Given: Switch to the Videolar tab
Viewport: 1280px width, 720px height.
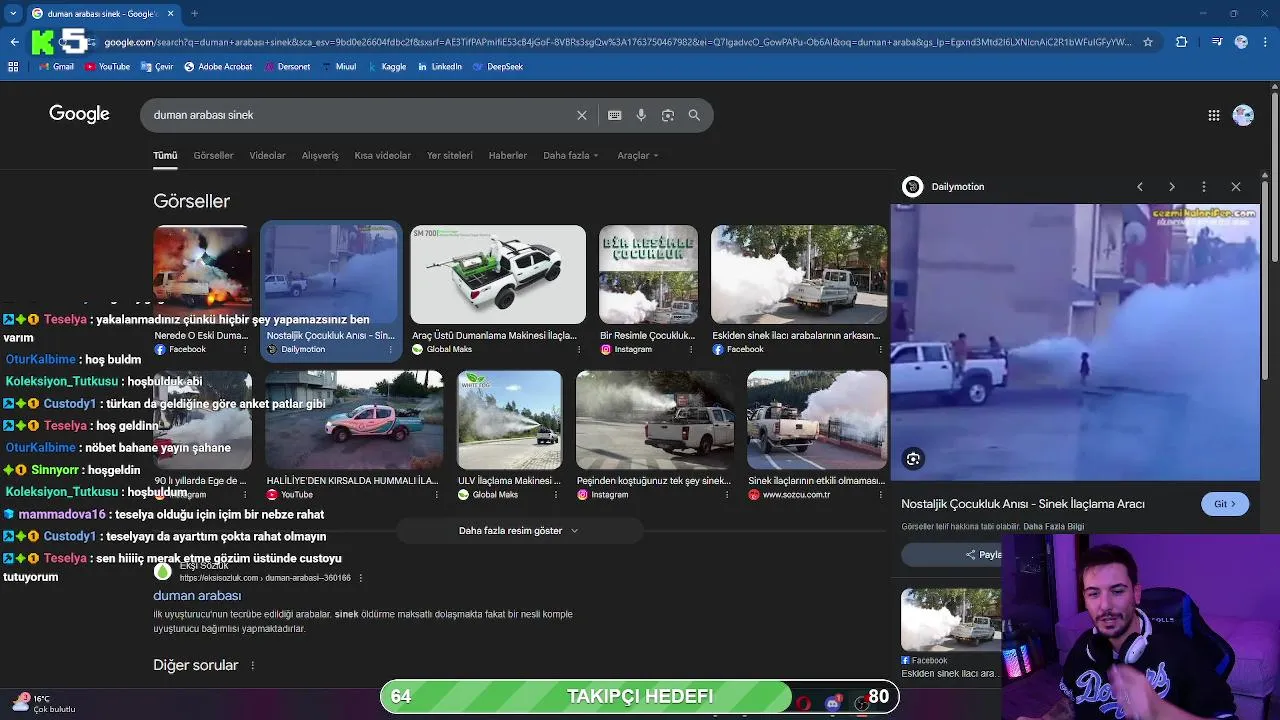Looking at the screenshot, I should pos(267,155).
